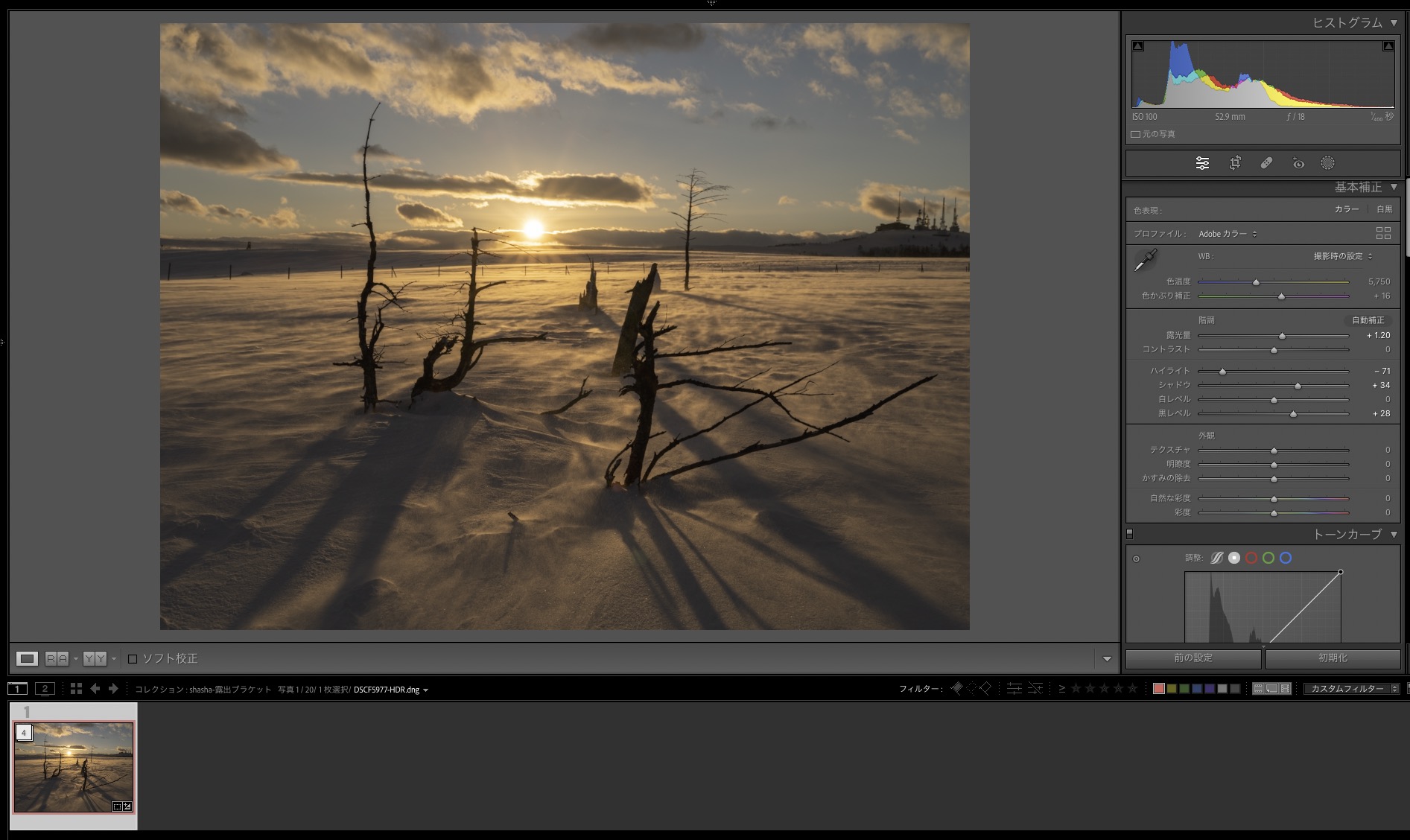Select the red channel tone curve
1410x840 pixels.
pyautogui.click(x=1251, y=558)
